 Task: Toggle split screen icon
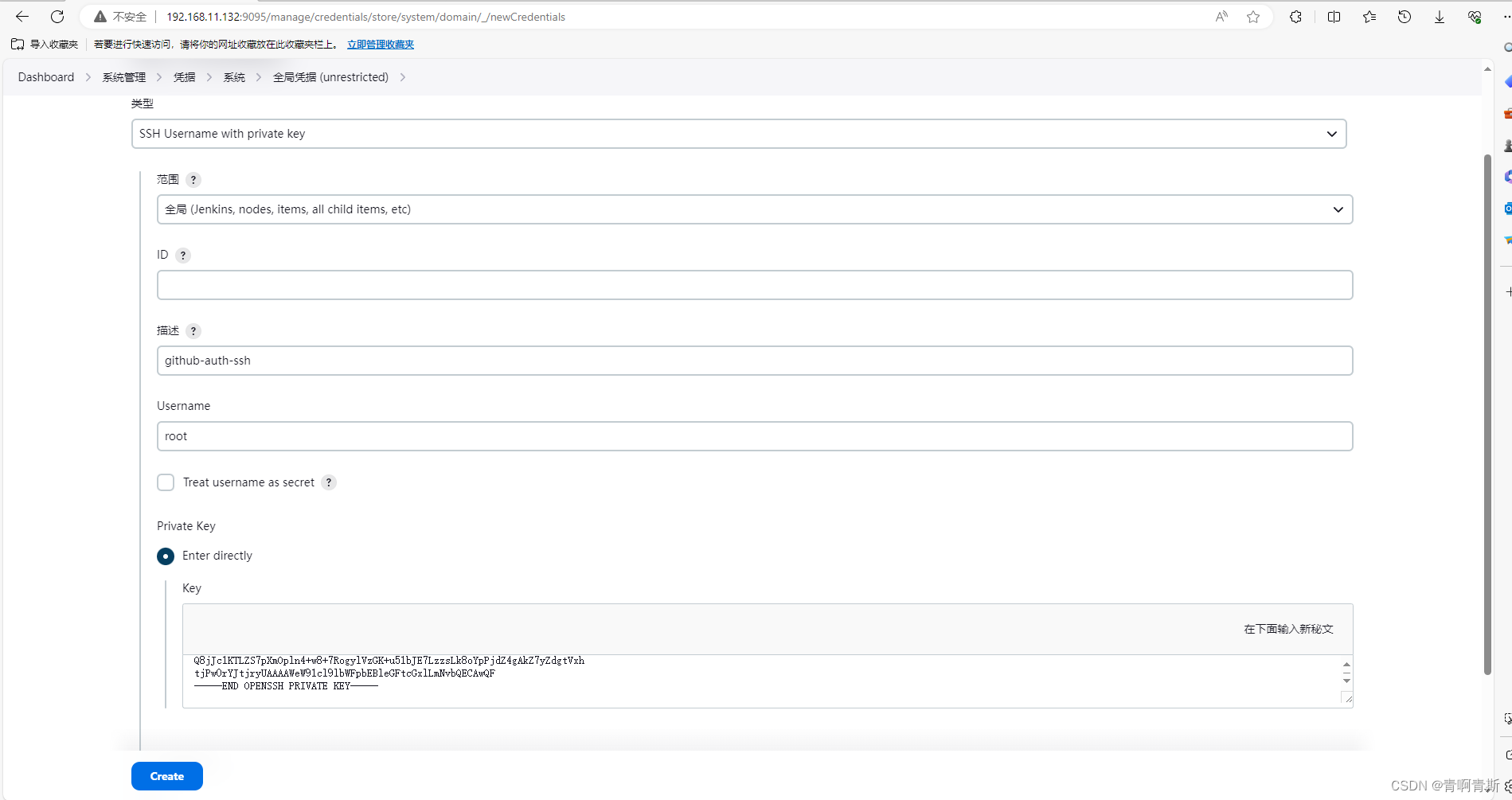tap(1334, 17)
